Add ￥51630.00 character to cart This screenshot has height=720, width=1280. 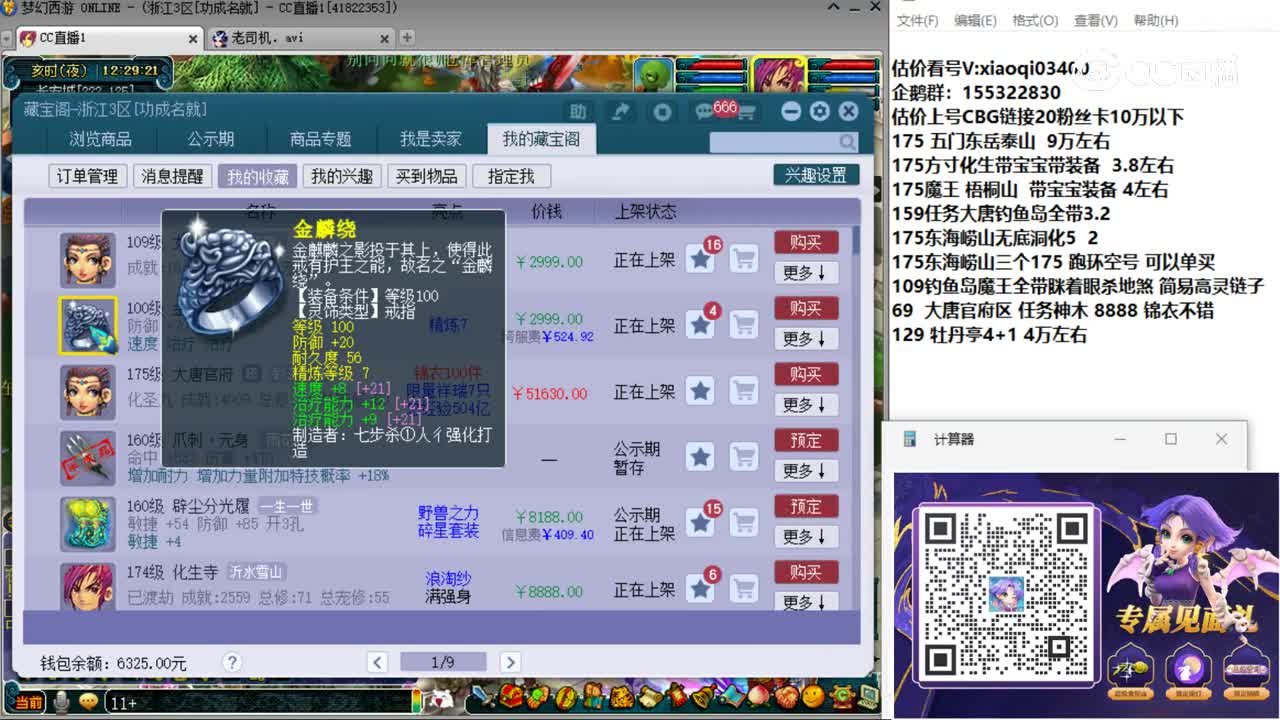743,391
